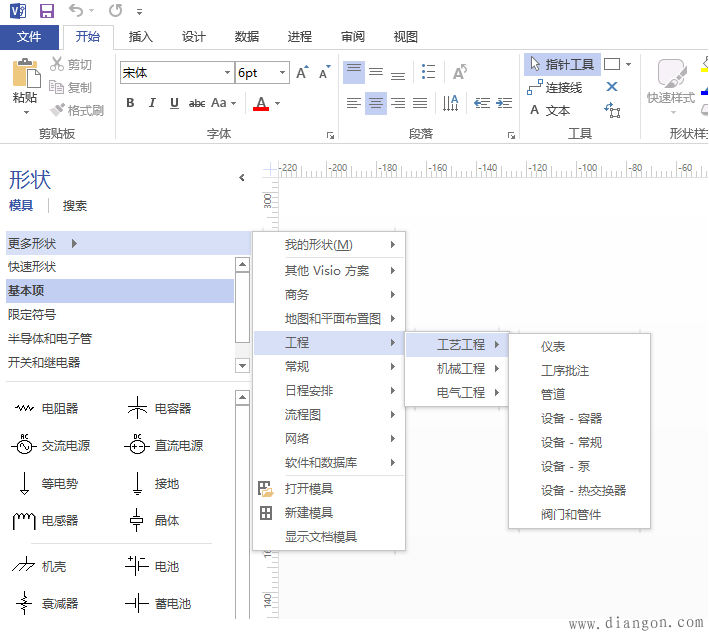Viewport: 709px width, 637px height.
Task: Click the decrease indent icon
Action: coord(482,103)
